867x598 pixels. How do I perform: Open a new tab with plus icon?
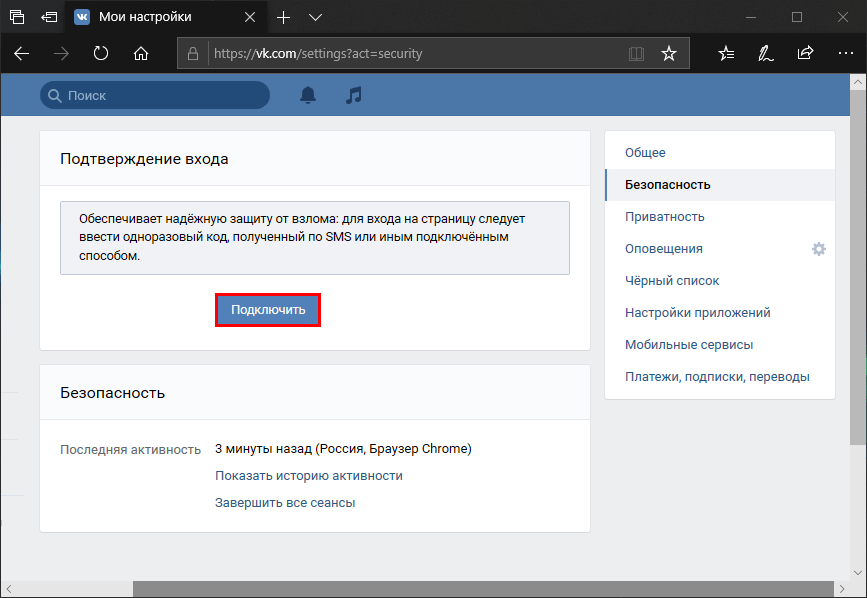coord(283,17)
